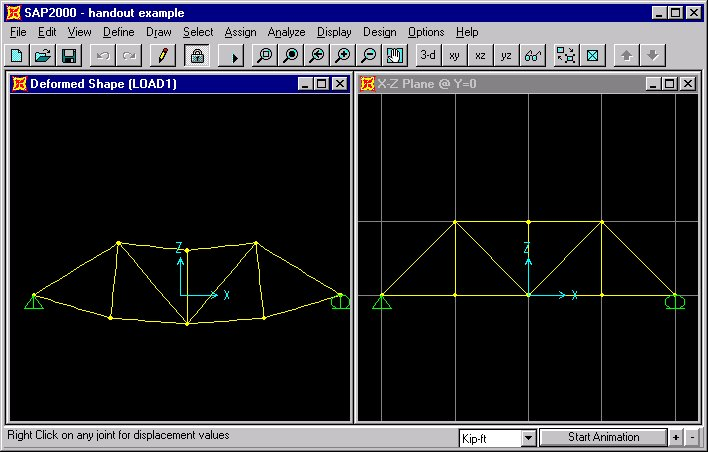Click the perspective glasses icon
The width and height of the screenshot is (708, 452).
click(x=533, y=56)
